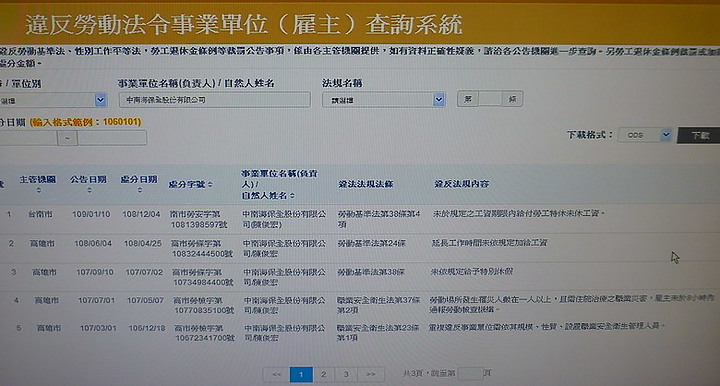Click disposition date 107/07/02
The image size is (720, 386).
pos(144,272)
